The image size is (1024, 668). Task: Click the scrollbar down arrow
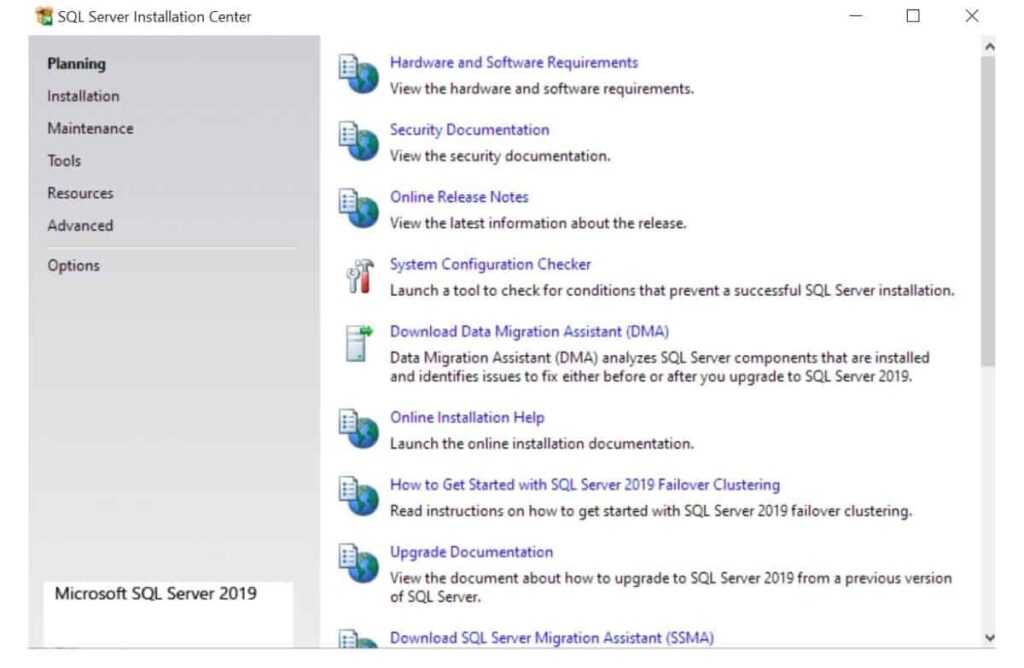989,638
